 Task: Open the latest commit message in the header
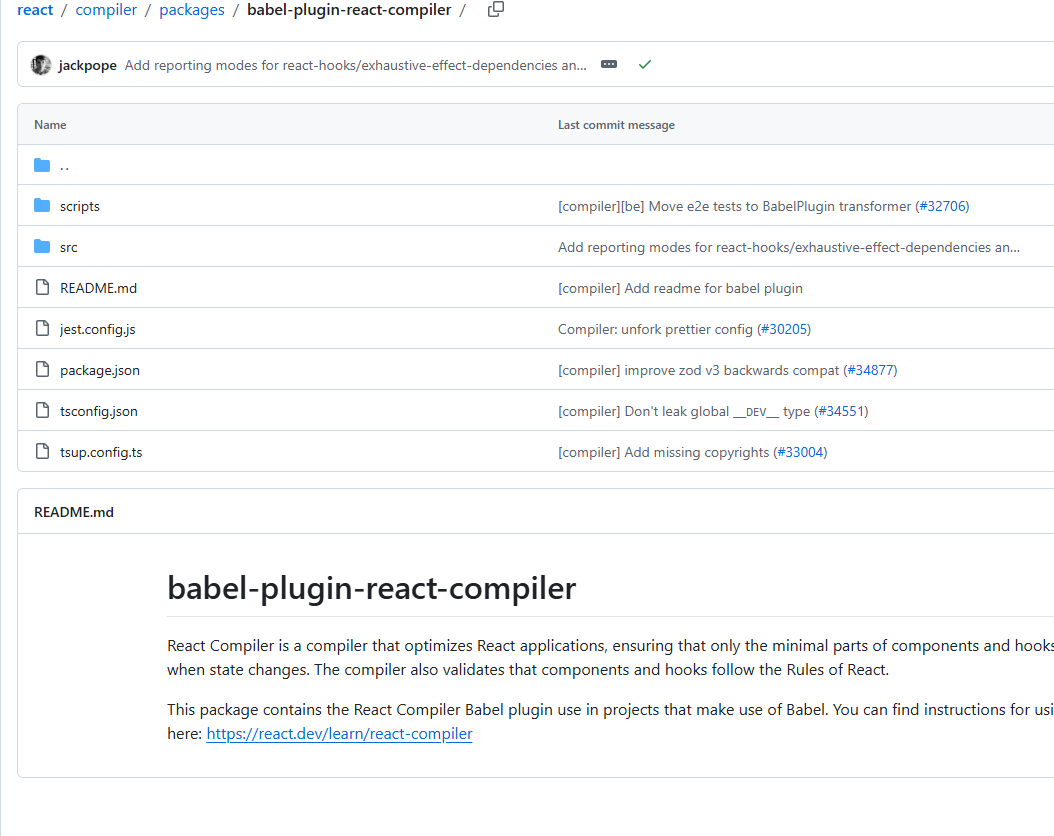click(356, 65)
